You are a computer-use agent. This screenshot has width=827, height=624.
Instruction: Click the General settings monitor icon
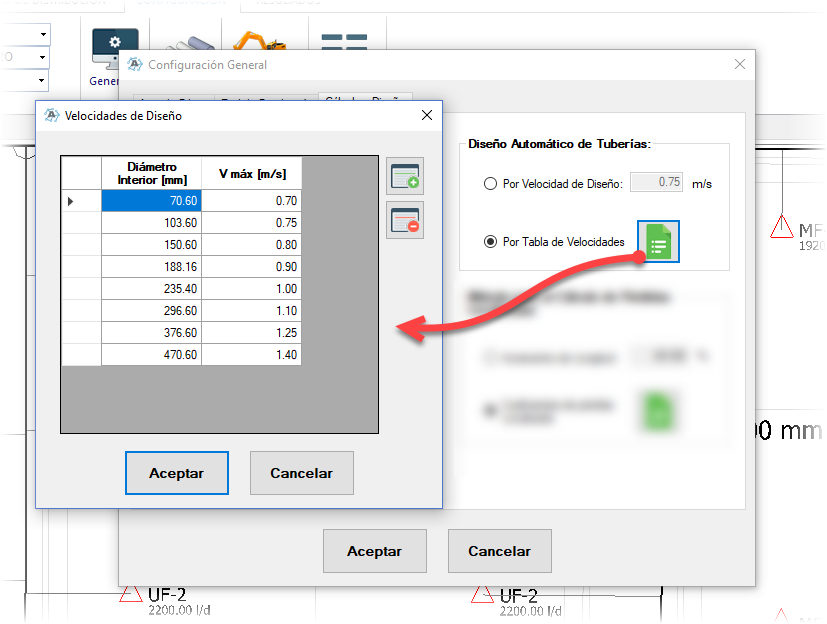coord(115,49)
